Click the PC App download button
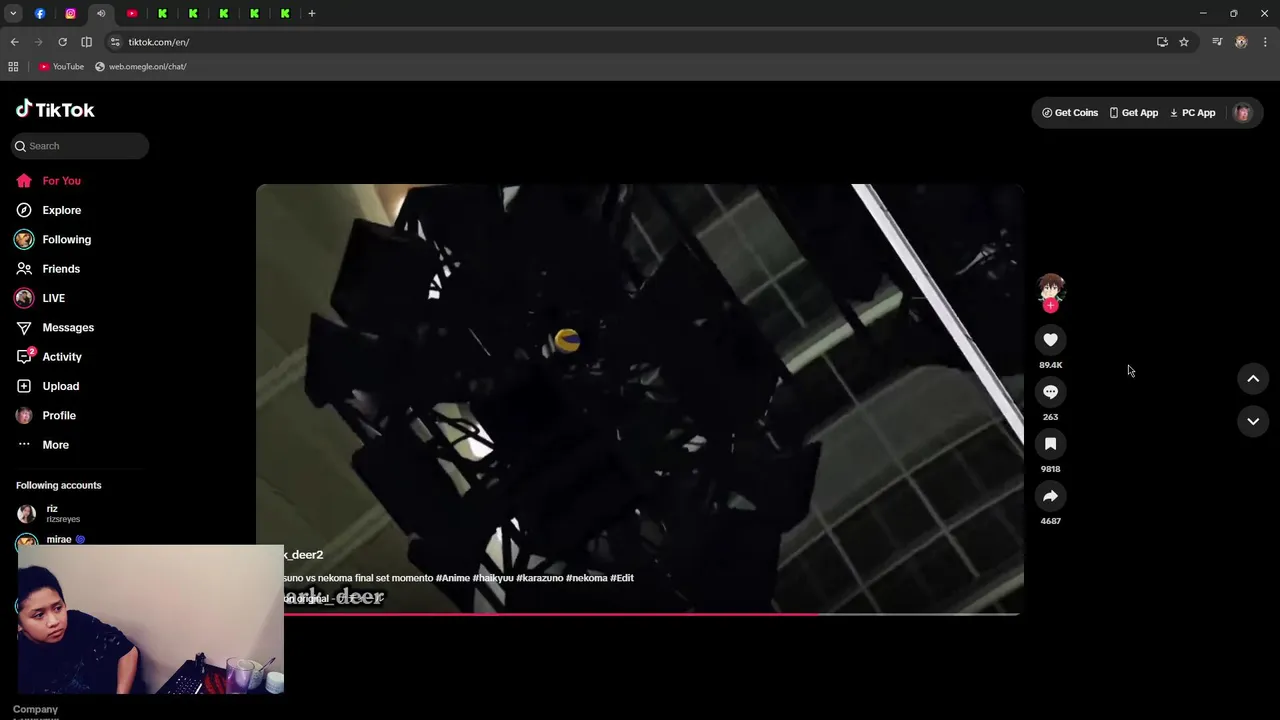Screen dimensions: 1280x720 coord(1193,113)
